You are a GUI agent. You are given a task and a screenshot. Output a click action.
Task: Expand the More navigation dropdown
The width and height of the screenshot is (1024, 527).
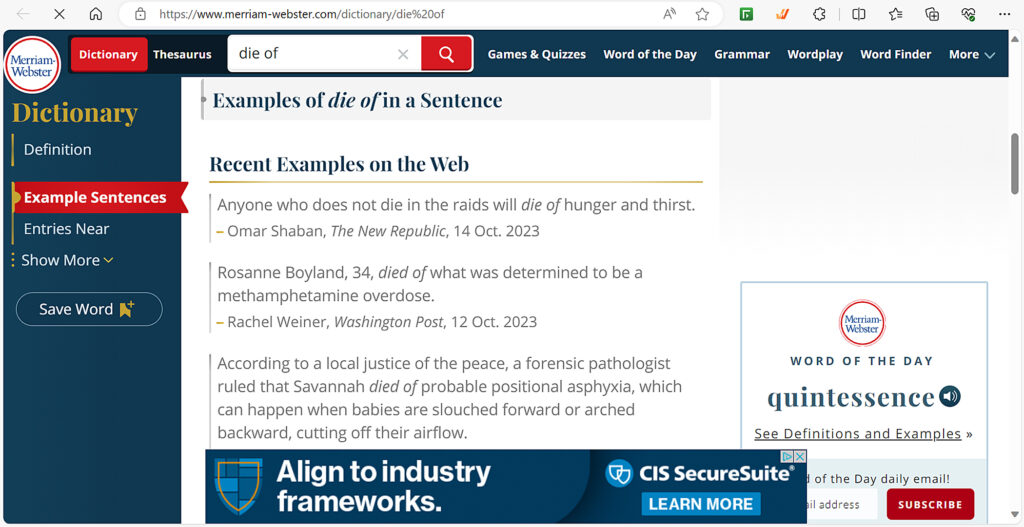[x=972, y=54]
